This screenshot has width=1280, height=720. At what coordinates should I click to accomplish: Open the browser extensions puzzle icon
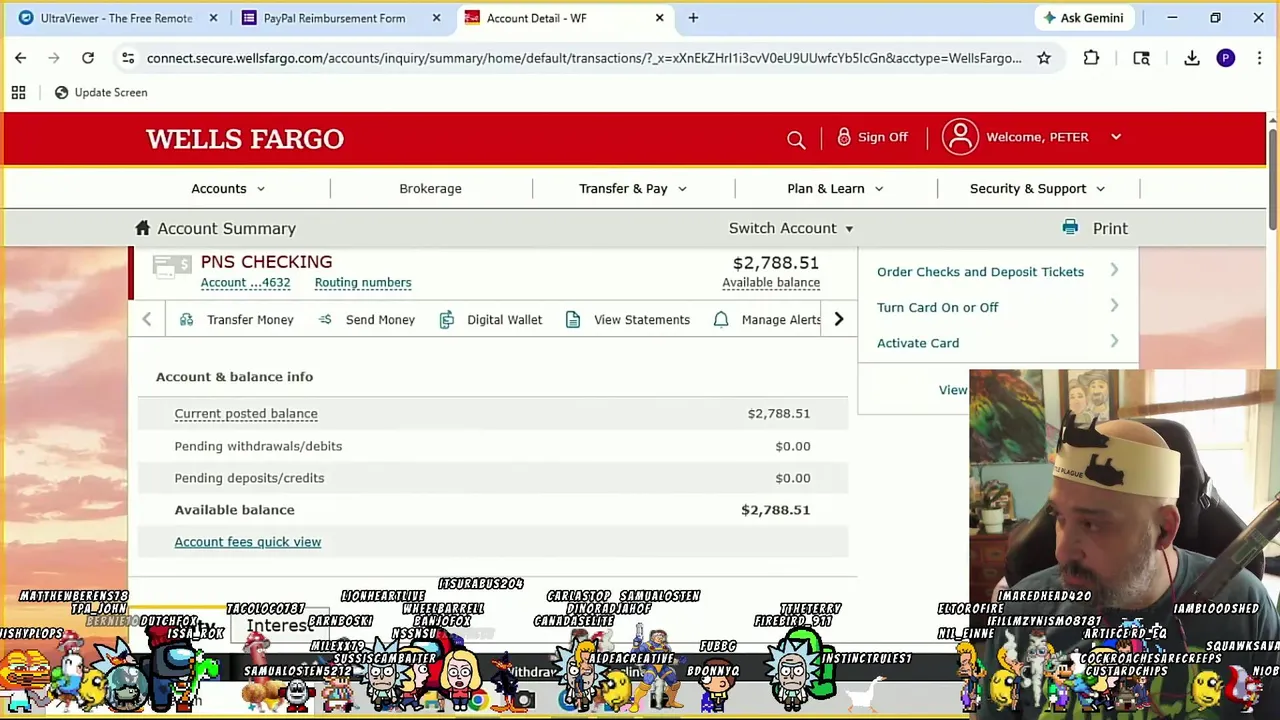1091,58
